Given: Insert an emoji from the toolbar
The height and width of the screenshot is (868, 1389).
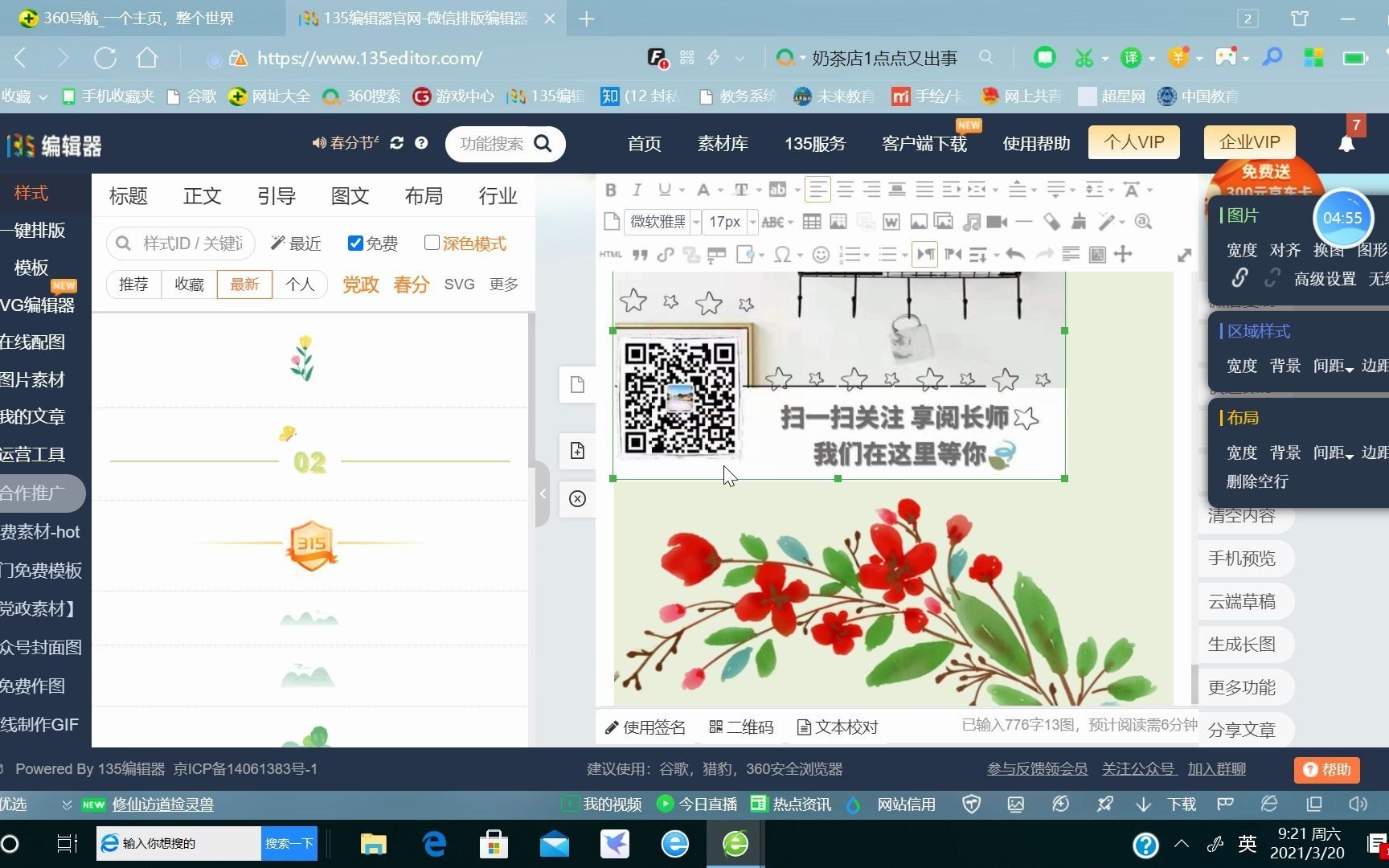Looking at the screenshot, I should point(821,254).
